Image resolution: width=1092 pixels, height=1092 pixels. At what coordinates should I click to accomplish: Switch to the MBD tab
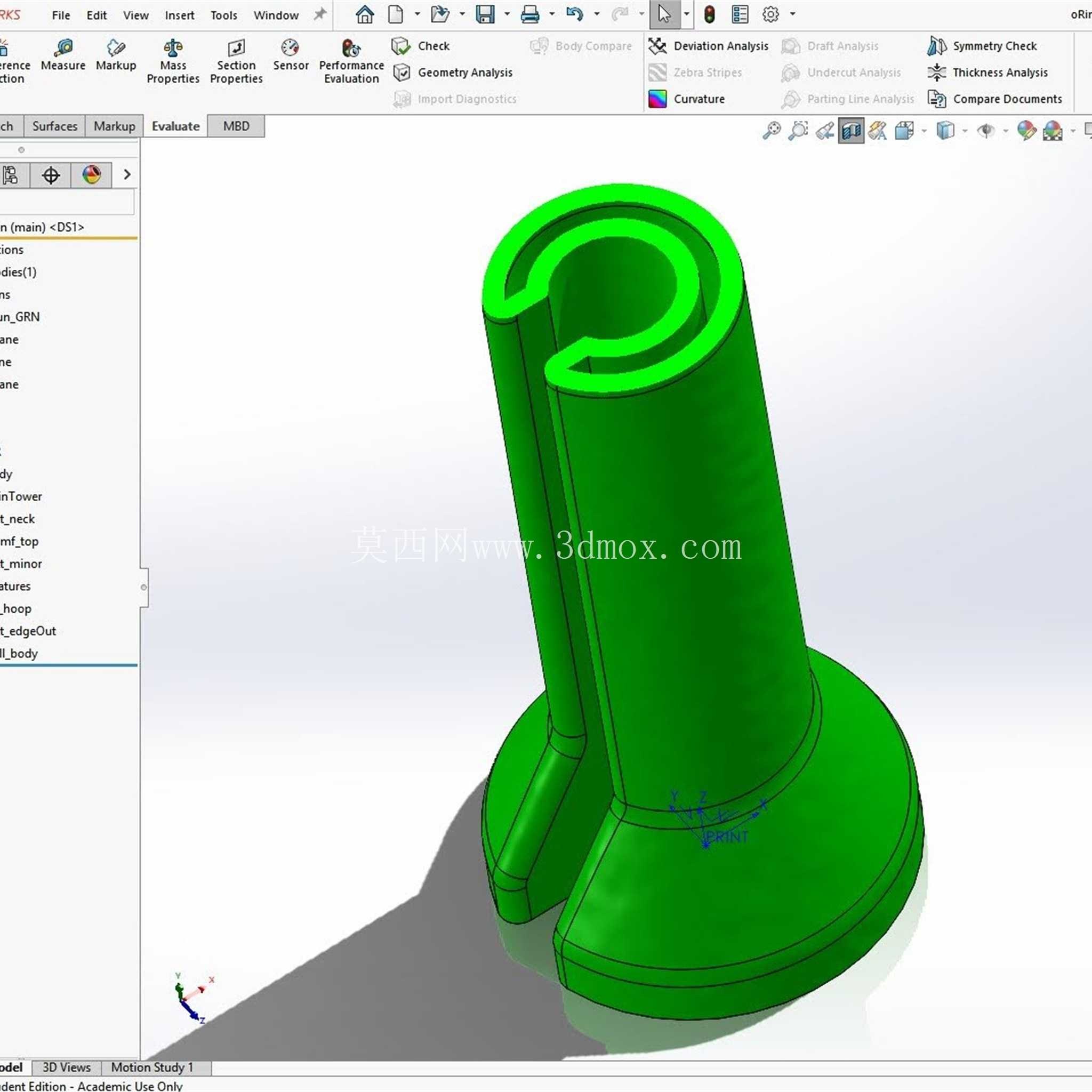pos(236,126)
